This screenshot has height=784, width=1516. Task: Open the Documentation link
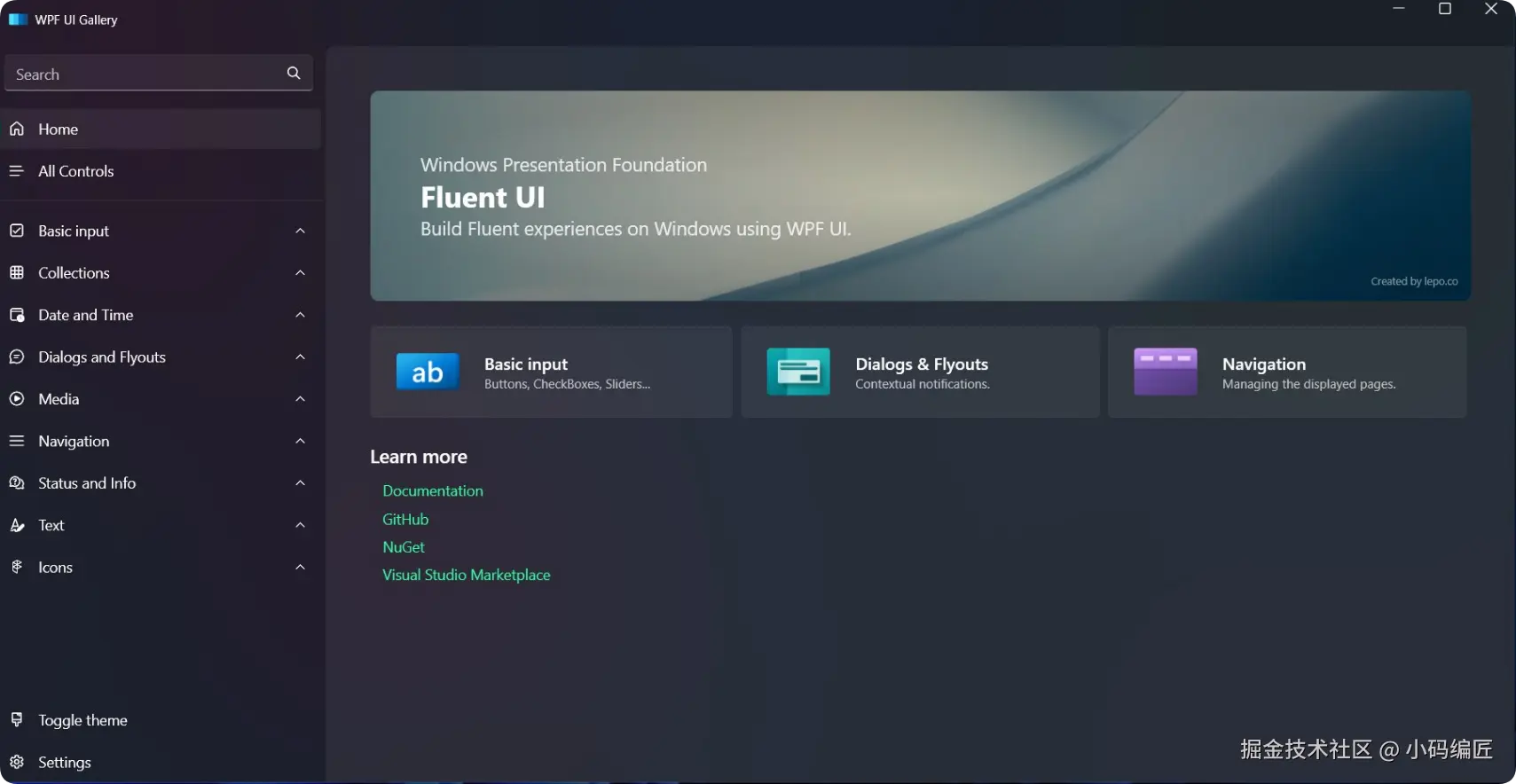tap(433, 490)
